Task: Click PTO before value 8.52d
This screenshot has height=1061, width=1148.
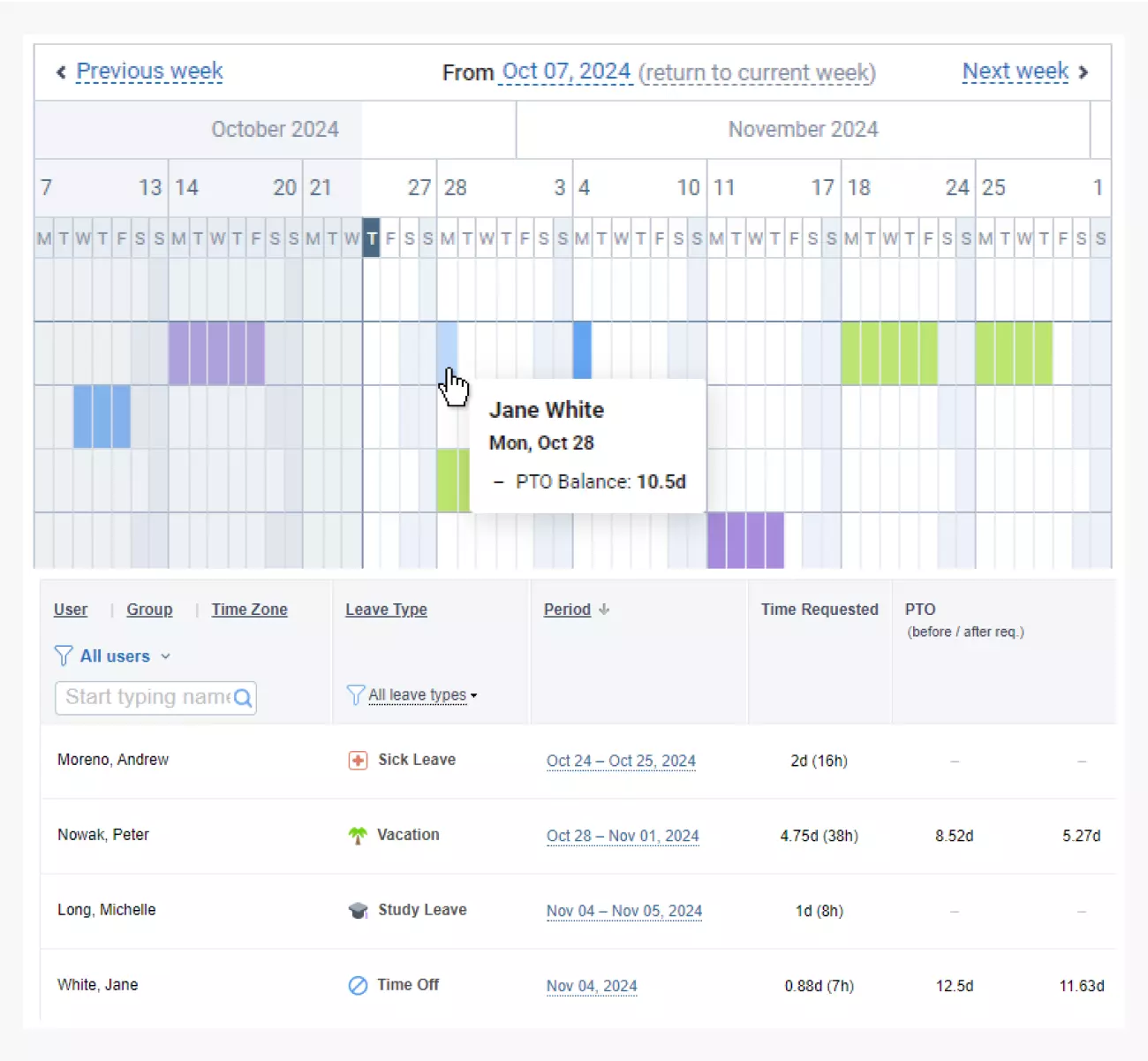Action: [x=955, y=837]
